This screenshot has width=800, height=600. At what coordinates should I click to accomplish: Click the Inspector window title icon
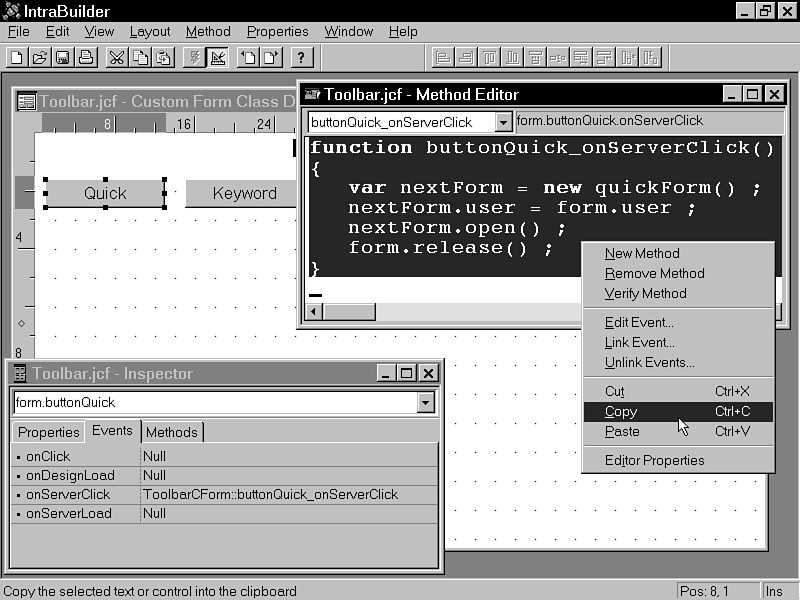(19, 373)
